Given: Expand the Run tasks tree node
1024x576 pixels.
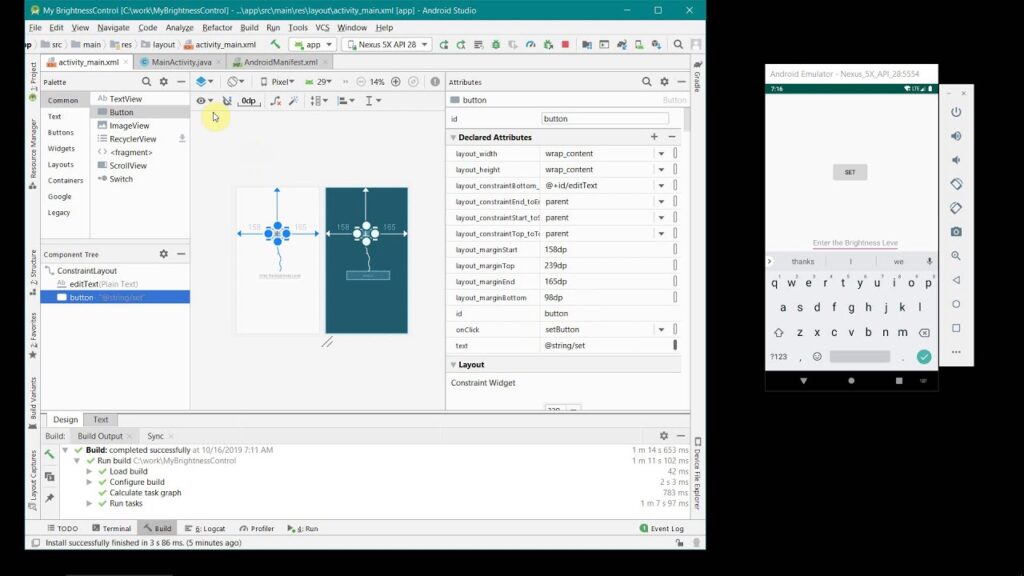Looking at the screenshot, I should pyautogui.click(x=89, y=504).
